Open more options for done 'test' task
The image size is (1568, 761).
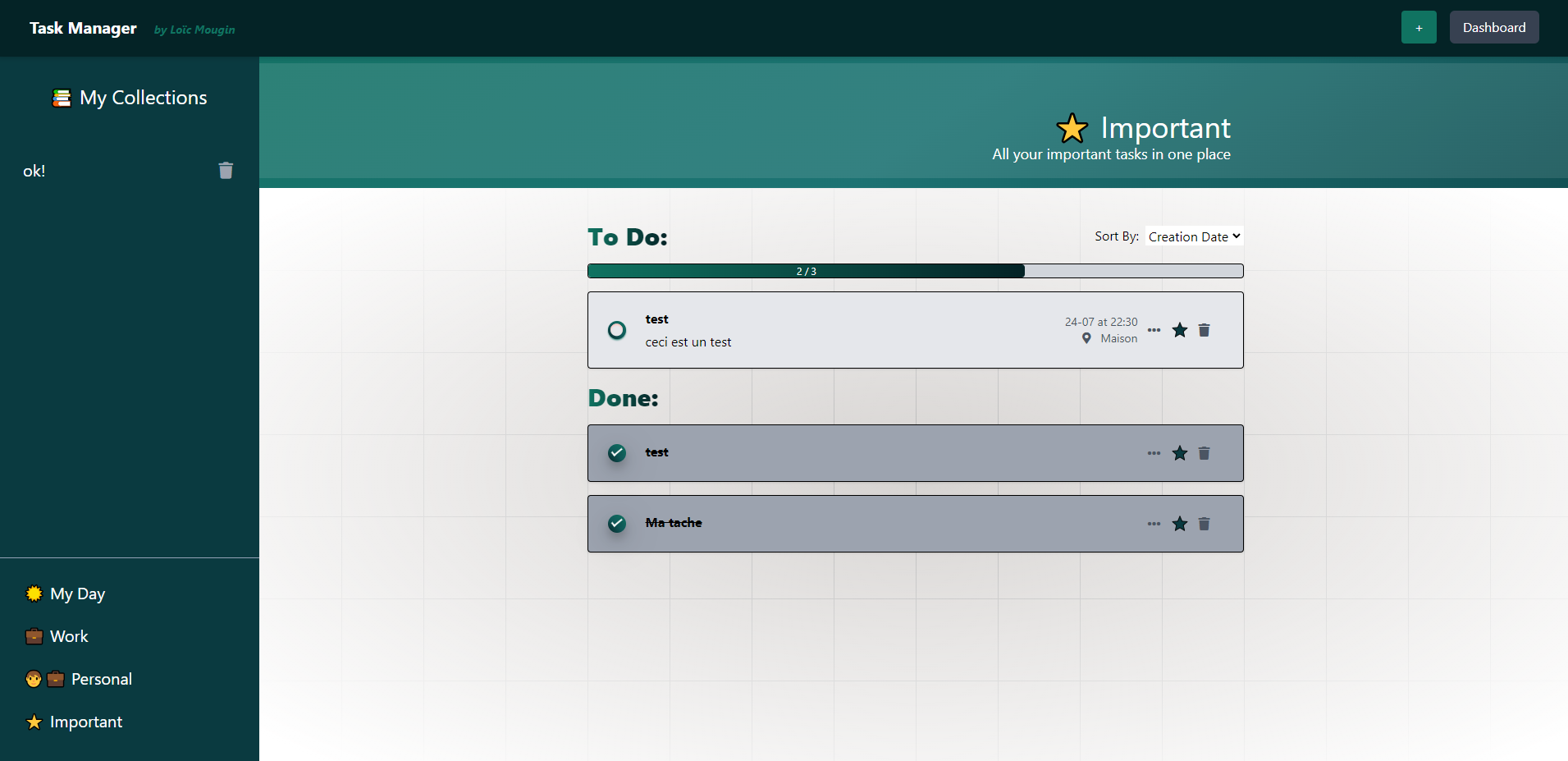click(x=1154, y=453)
